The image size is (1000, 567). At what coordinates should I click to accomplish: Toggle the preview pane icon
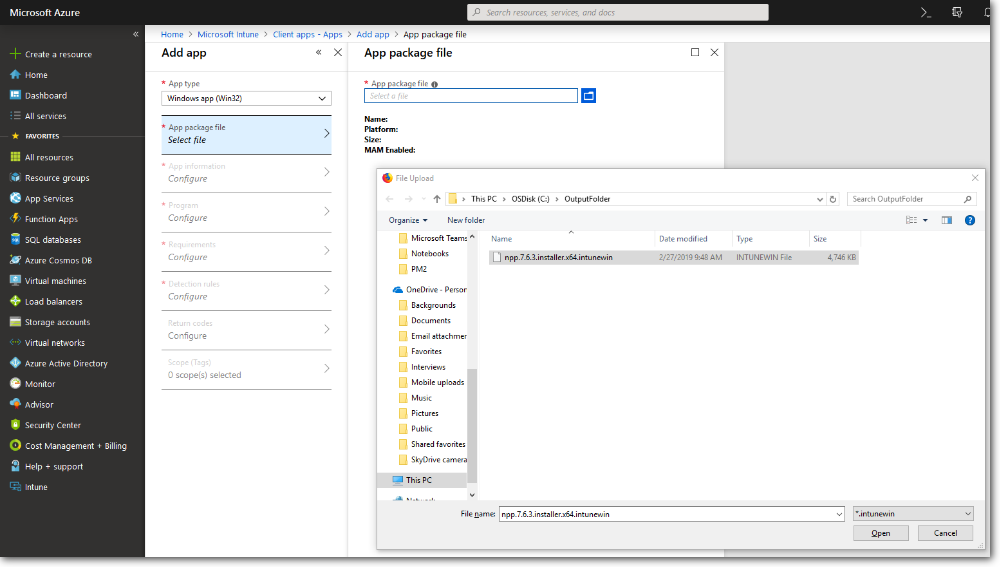tap(946, 220)
